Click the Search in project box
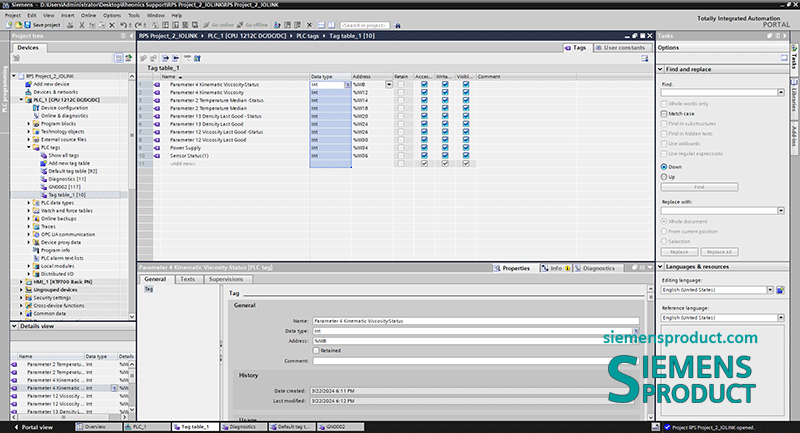Screen dimensions: 800x433 (364, 24)
